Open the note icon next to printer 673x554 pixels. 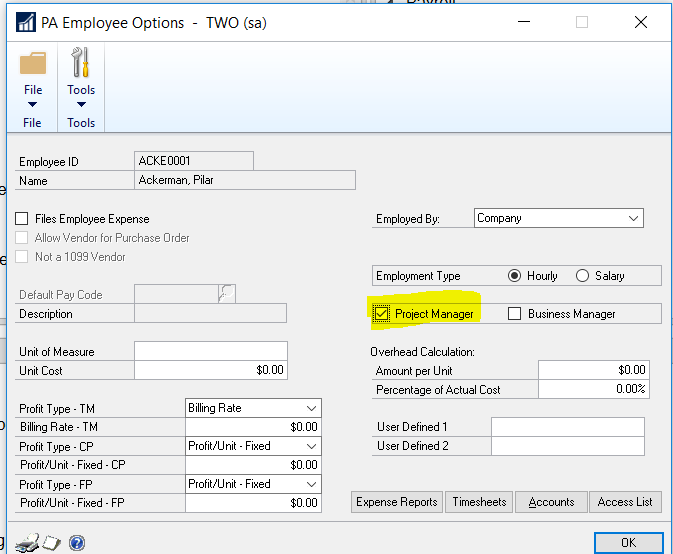point(52,543)
